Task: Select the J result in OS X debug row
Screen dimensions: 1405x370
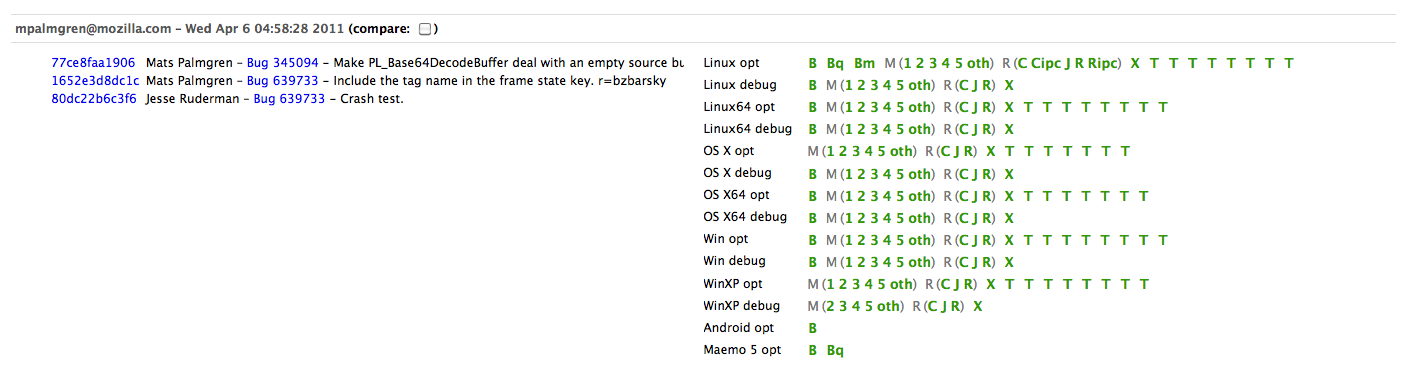Action: (975, 173)
